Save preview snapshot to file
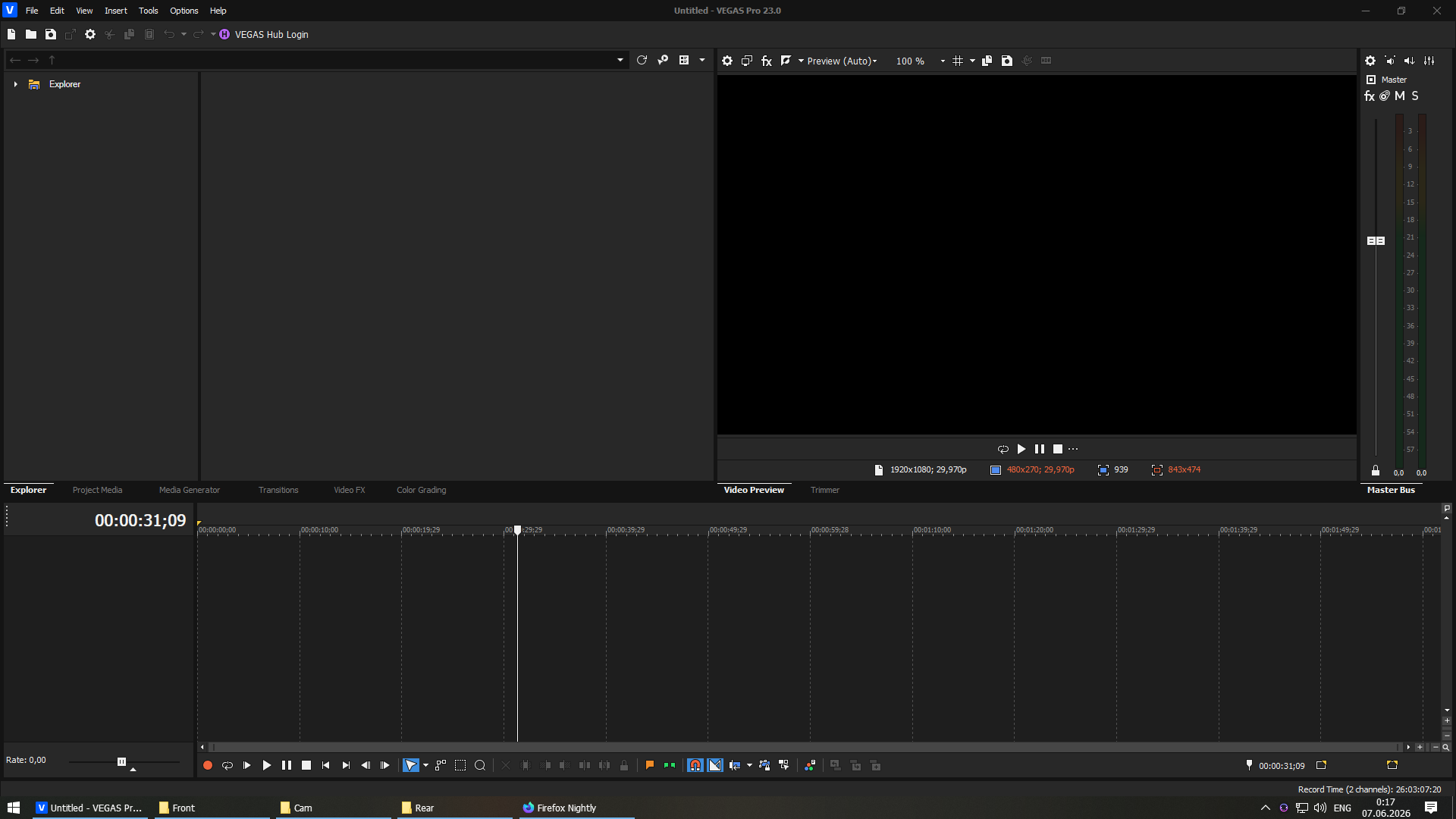1456x819 pixels. 1007,61
